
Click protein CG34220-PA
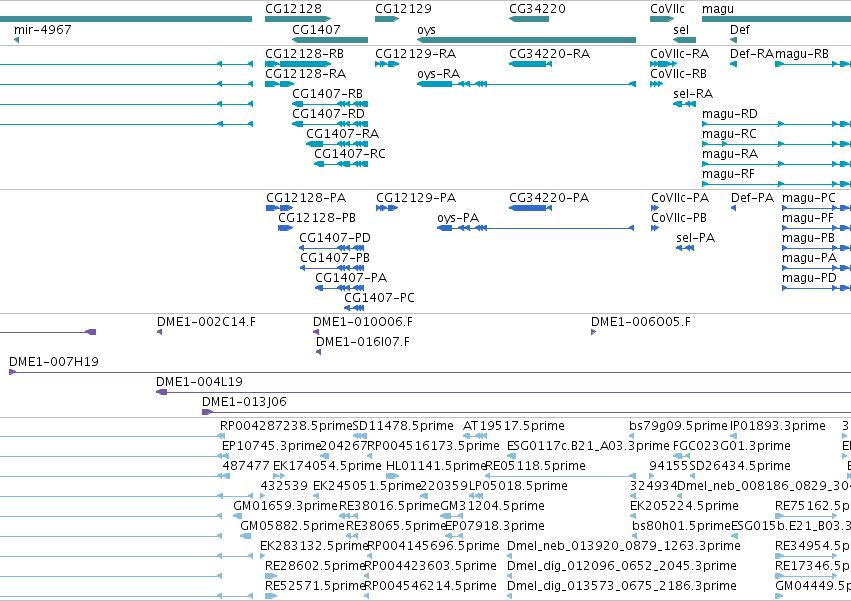(x=530, y=208)
